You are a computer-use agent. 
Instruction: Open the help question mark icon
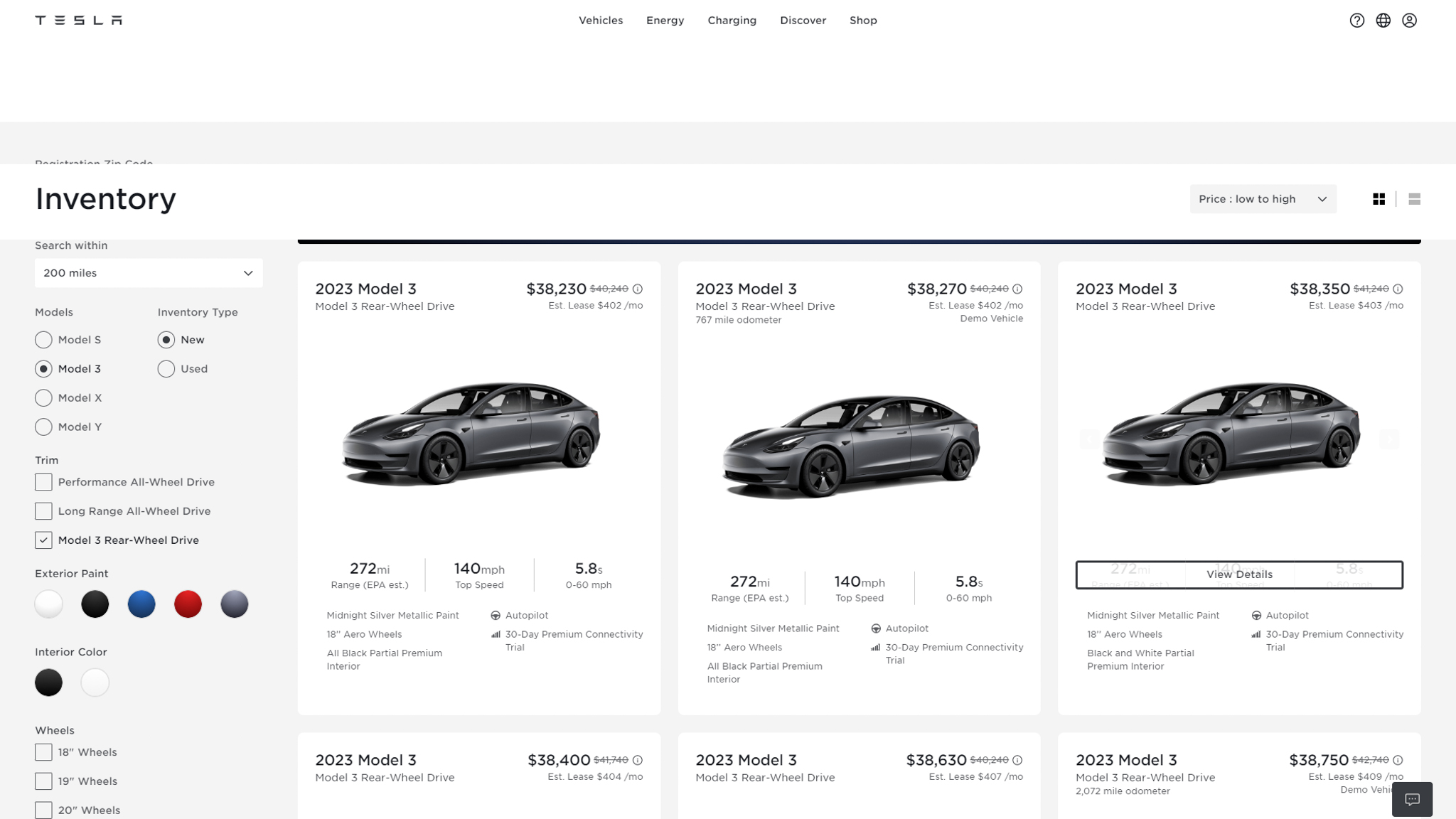(1356, 21)
